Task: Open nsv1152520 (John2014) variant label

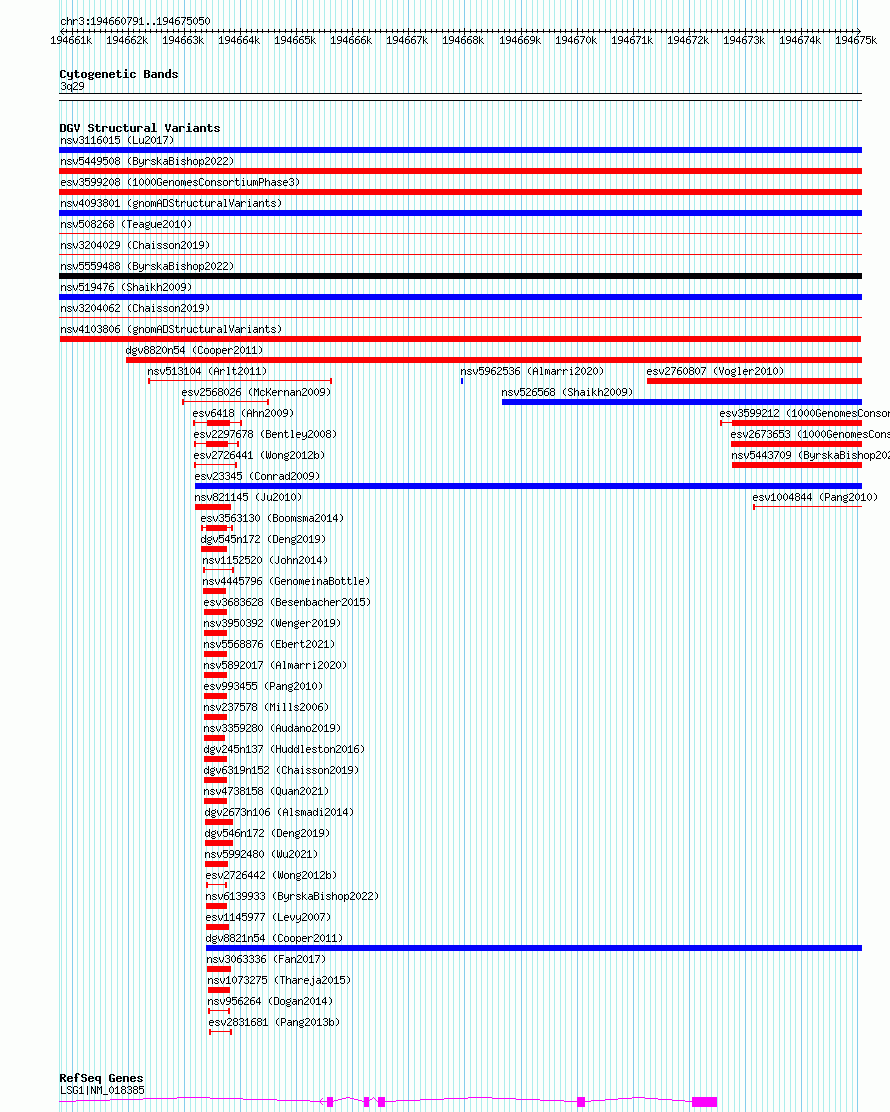Action: coord(265,560)
